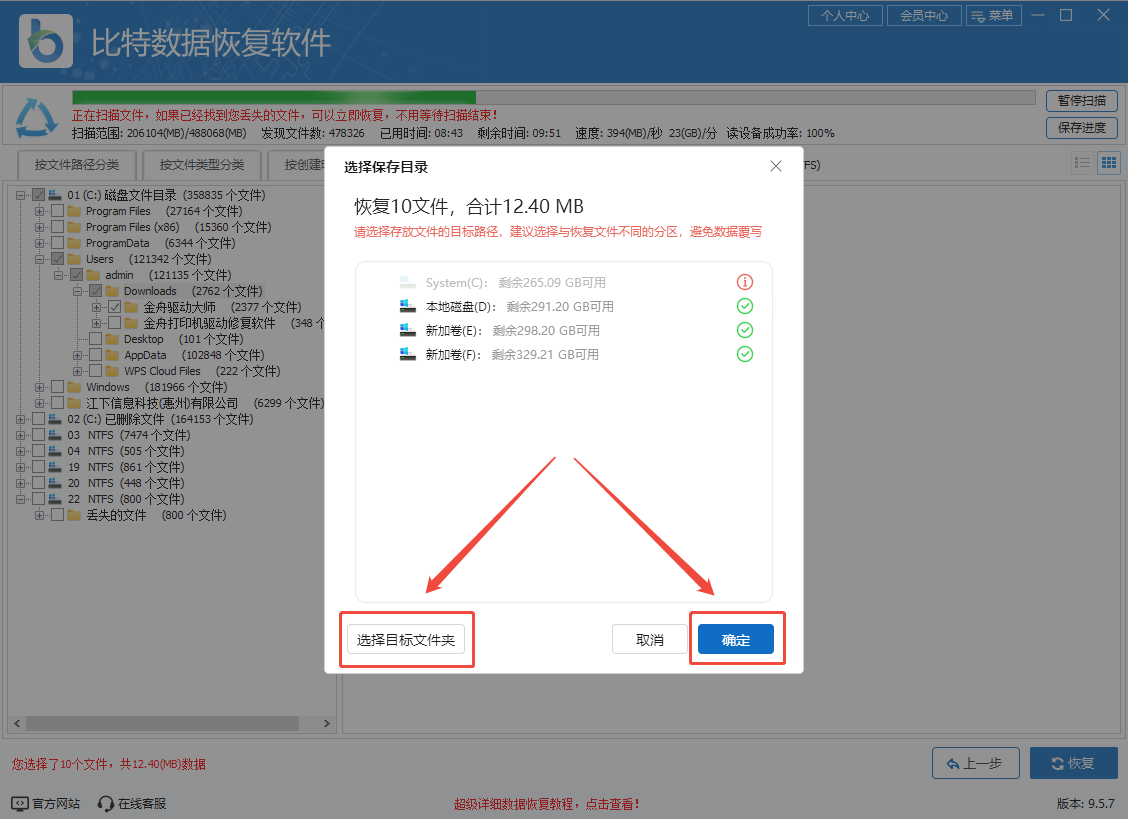1128x819 pixels.
Task: Expand the Program Files node
Action: tap(40, 211)
